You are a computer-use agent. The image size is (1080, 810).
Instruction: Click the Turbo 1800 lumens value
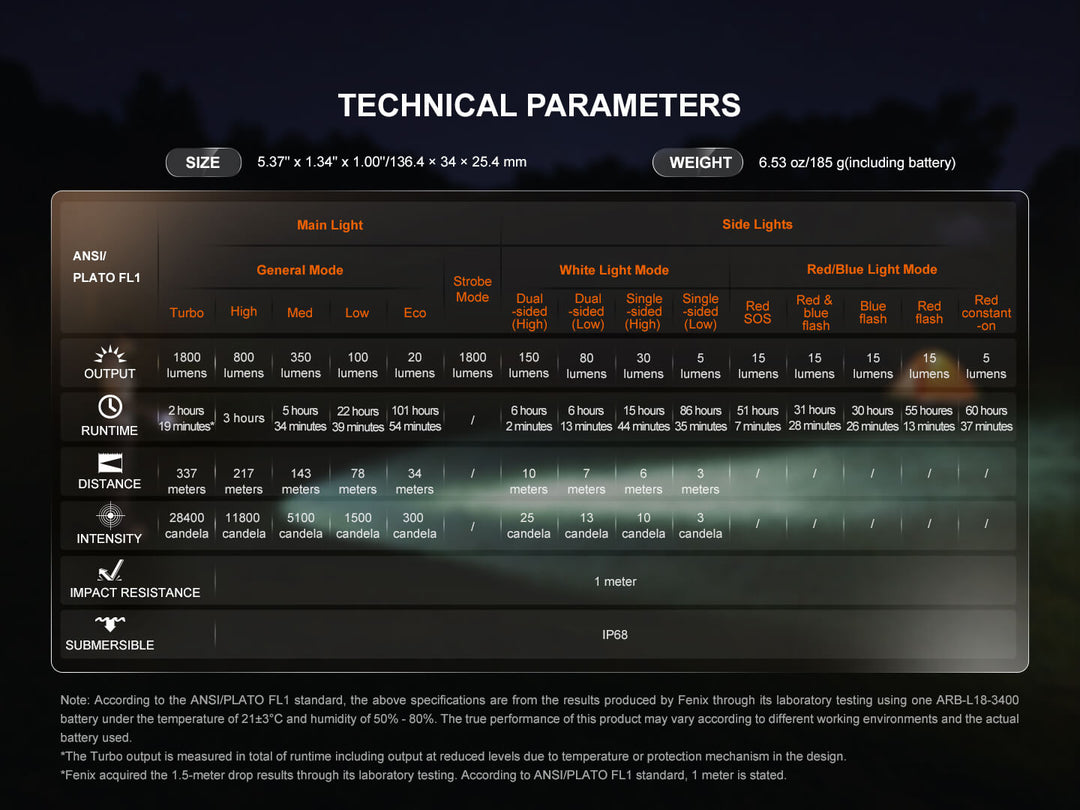pyautogui.click(x=185, y=365)
